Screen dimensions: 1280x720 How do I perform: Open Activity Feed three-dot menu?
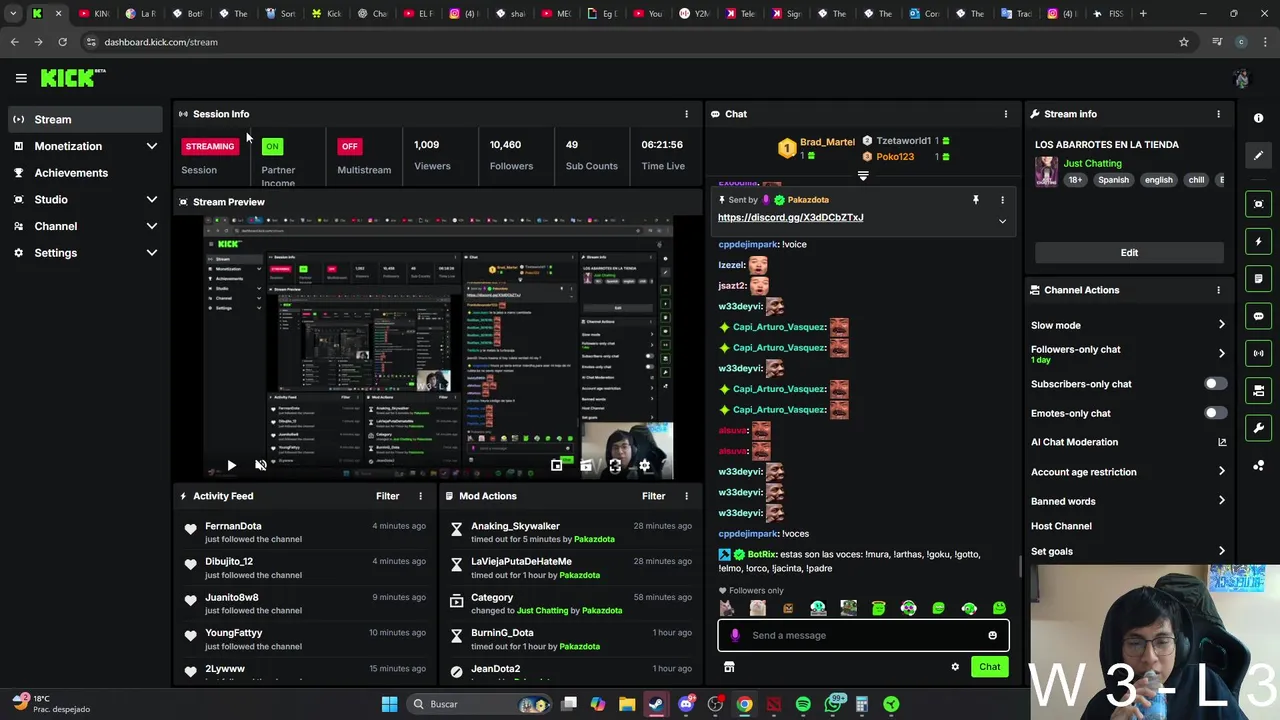tap(420, 496)
